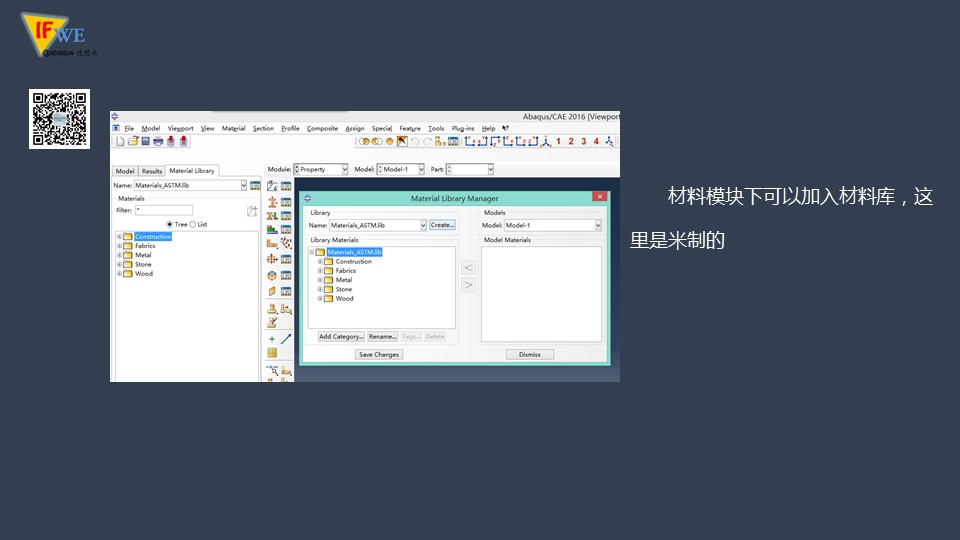Click the blue diagonal line datum axis icon
This screenshot has width=960, height=540.
pyautogui.click(x=286, y=339)
